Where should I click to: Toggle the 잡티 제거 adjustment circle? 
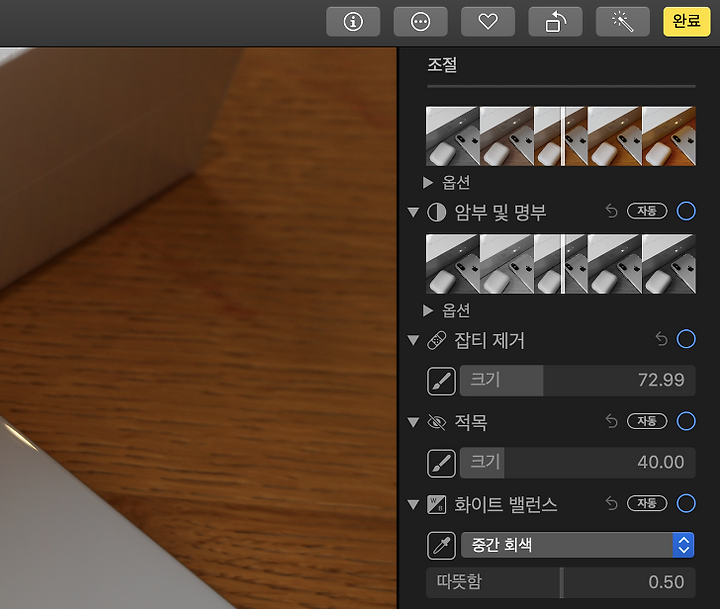686,339
